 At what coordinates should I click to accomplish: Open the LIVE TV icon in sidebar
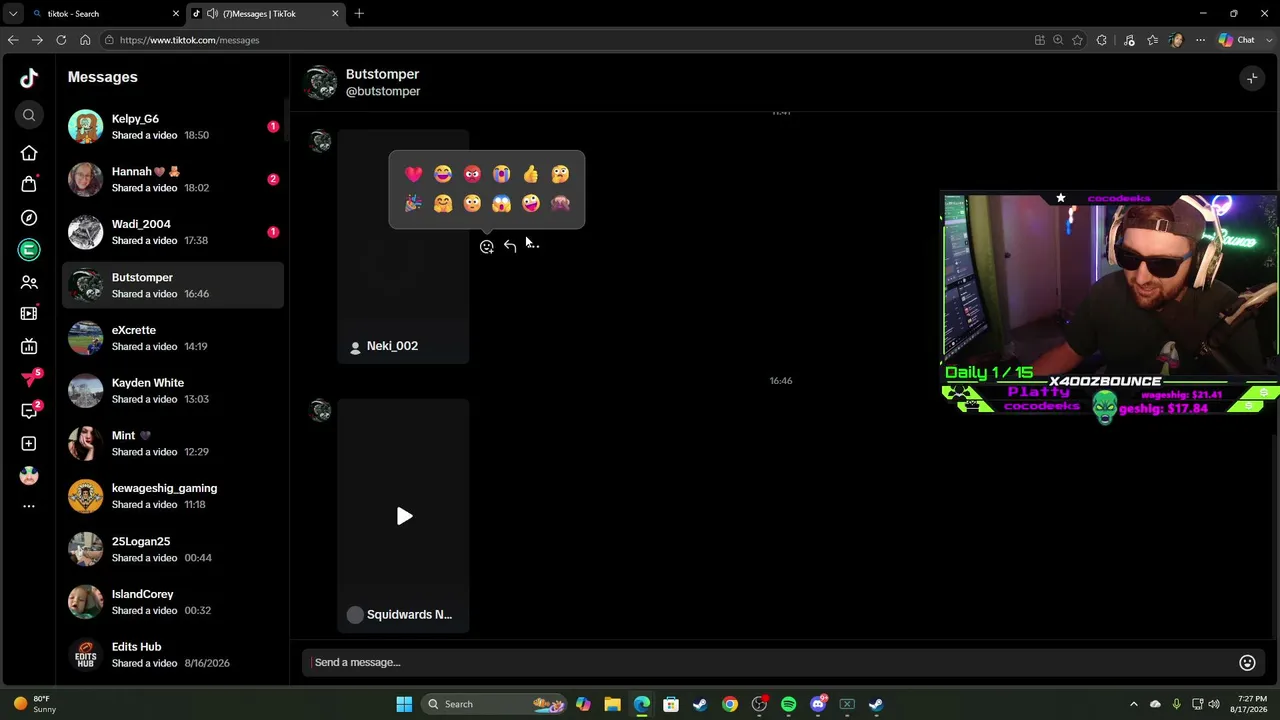[29, 346]
